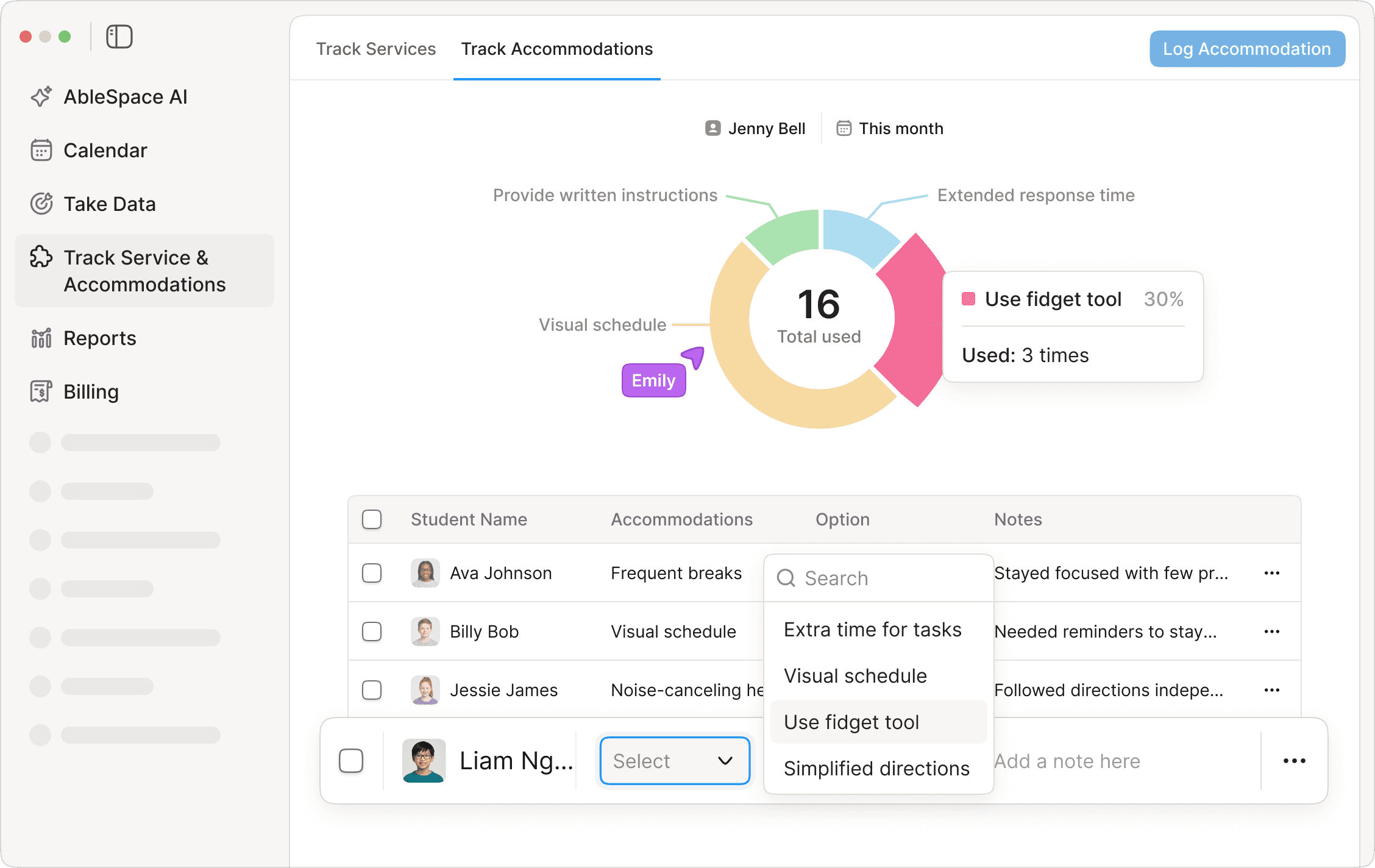Click the Jenny Bell provider filter

point(756,128)
